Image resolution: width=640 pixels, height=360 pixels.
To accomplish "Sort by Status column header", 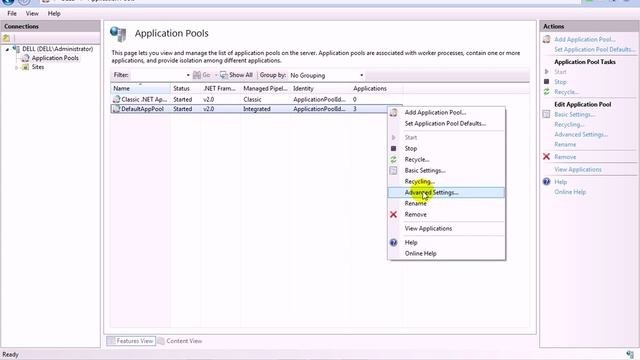I will tap(185, 88).
